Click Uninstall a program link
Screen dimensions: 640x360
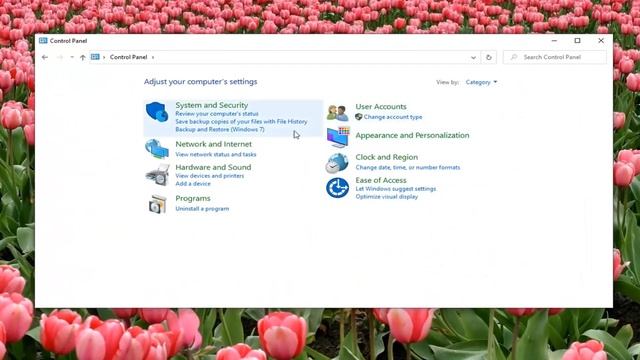tap(202, 209)
